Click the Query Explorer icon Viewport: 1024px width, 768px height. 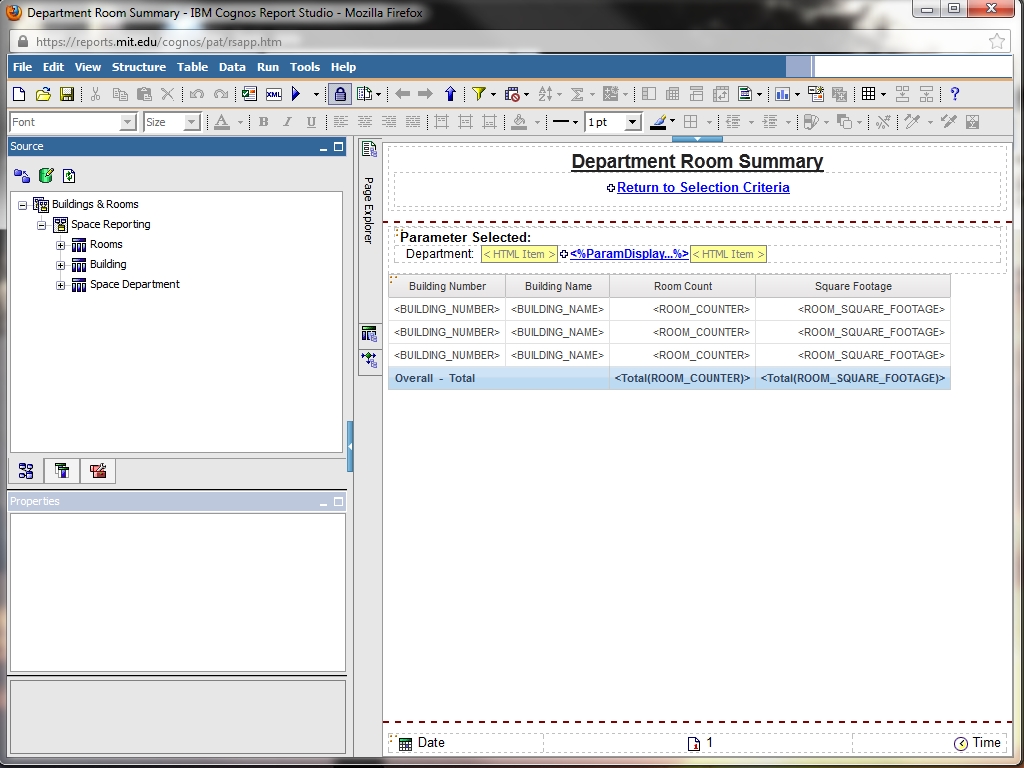point(369,334)
